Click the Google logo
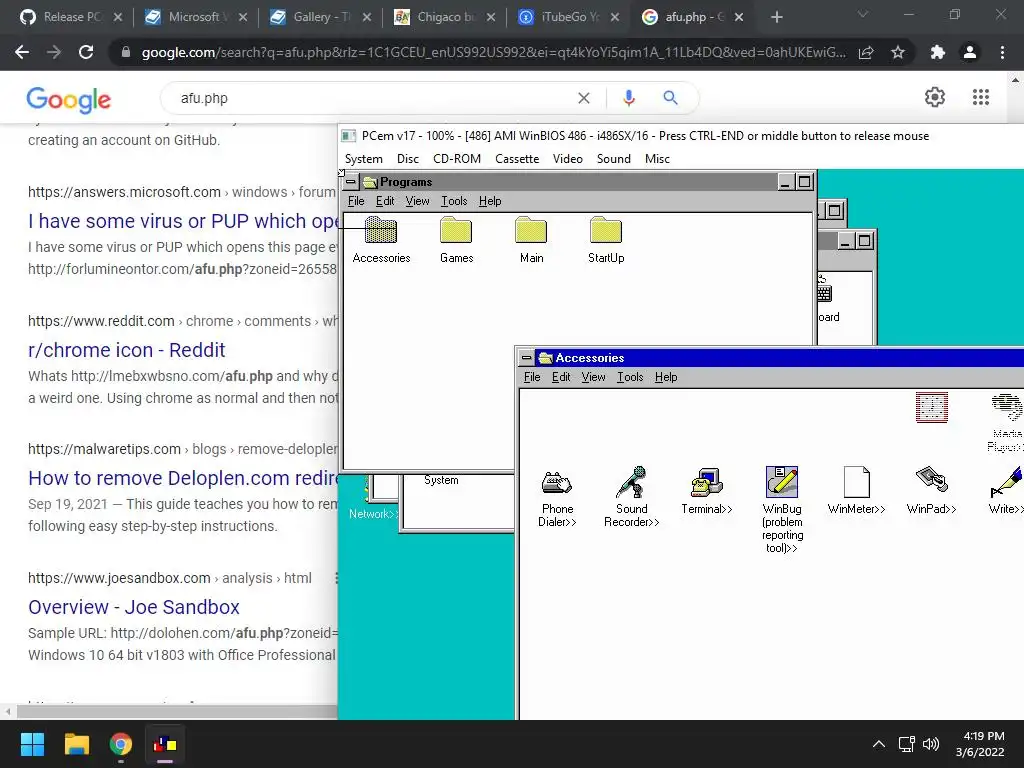This screenshot has width=1024, height=768. pos(69,99)
